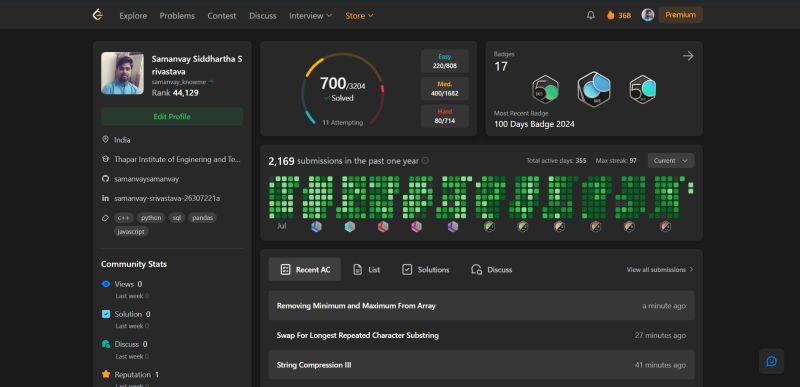Viewport: 800px width, 387px height.
Task: Open the Contest page
Action: point(221,16)
